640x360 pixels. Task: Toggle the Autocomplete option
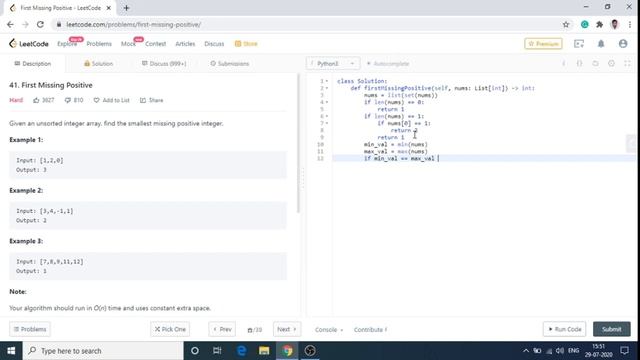tap(388, 64)
